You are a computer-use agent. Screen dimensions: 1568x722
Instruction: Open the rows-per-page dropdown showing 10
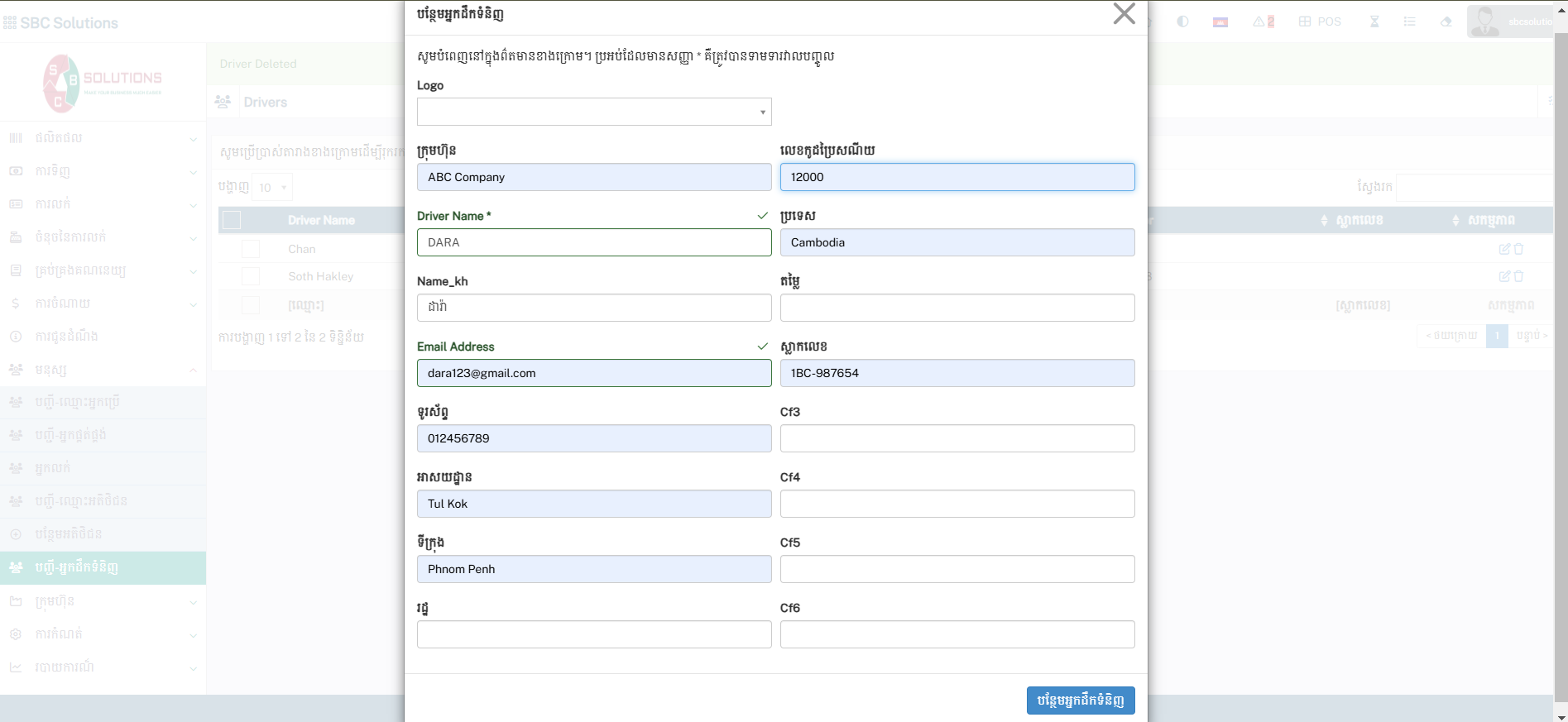[271, 188]
